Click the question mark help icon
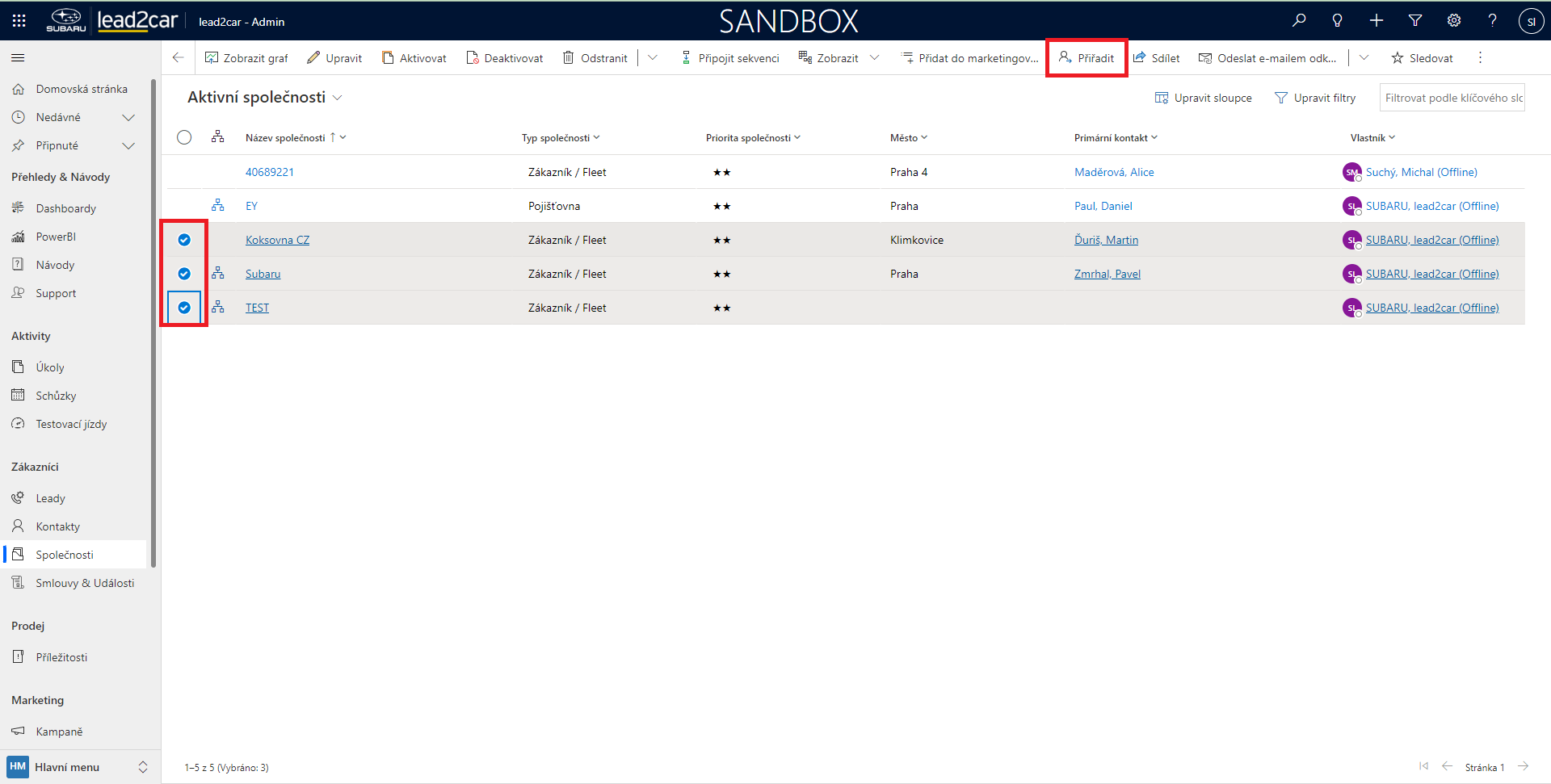This screenshot has height=784, width=1551. (1492, 21)
